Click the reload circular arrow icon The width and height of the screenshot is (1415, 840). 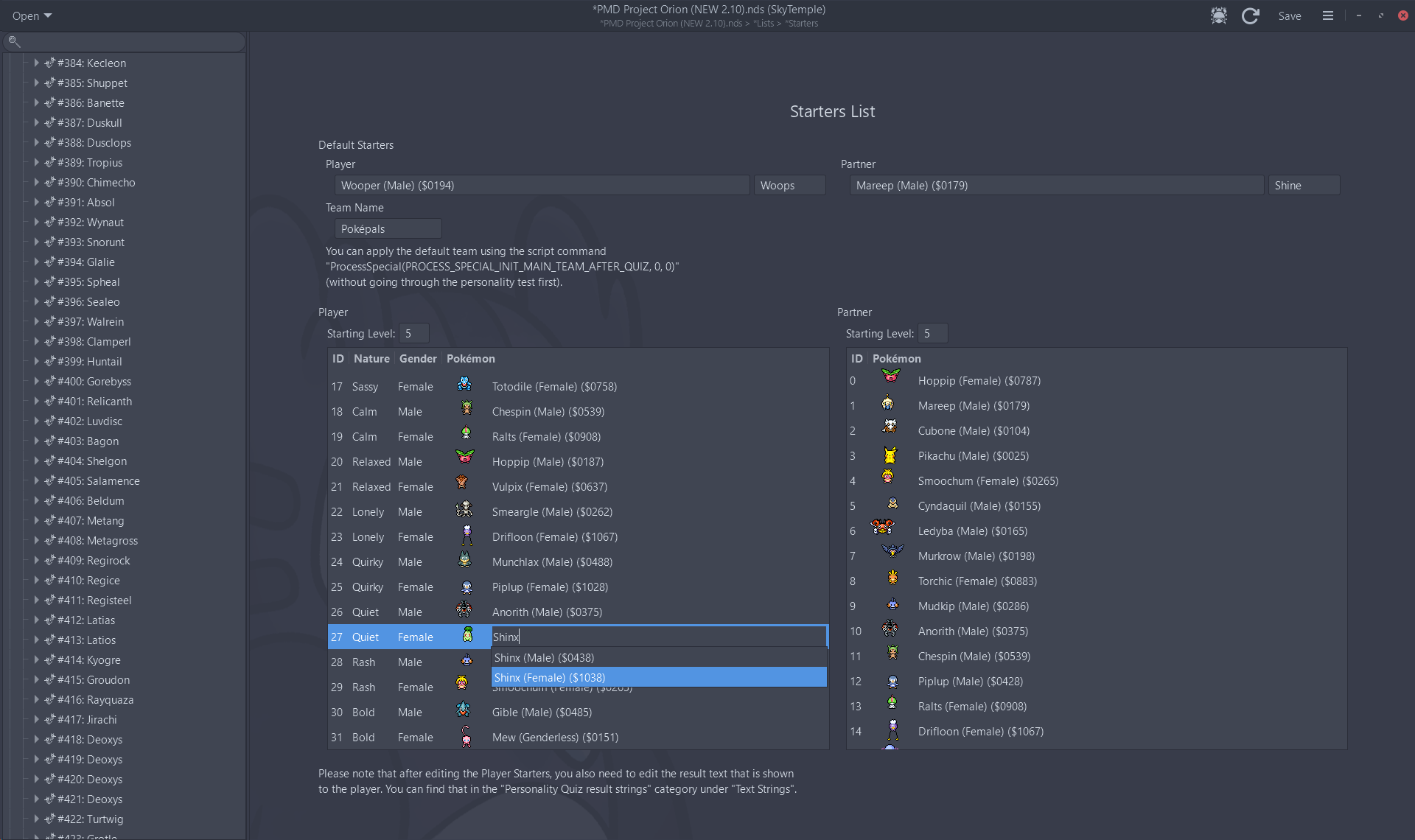click(x=1250, y=15)
